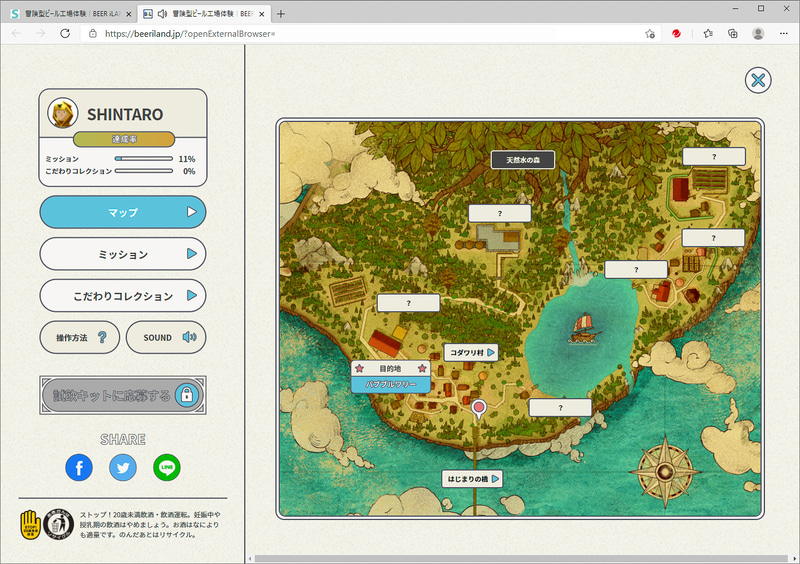Go to コダワリ村 on the map
The width and height of the screenshot is (800, 564).
471,353
